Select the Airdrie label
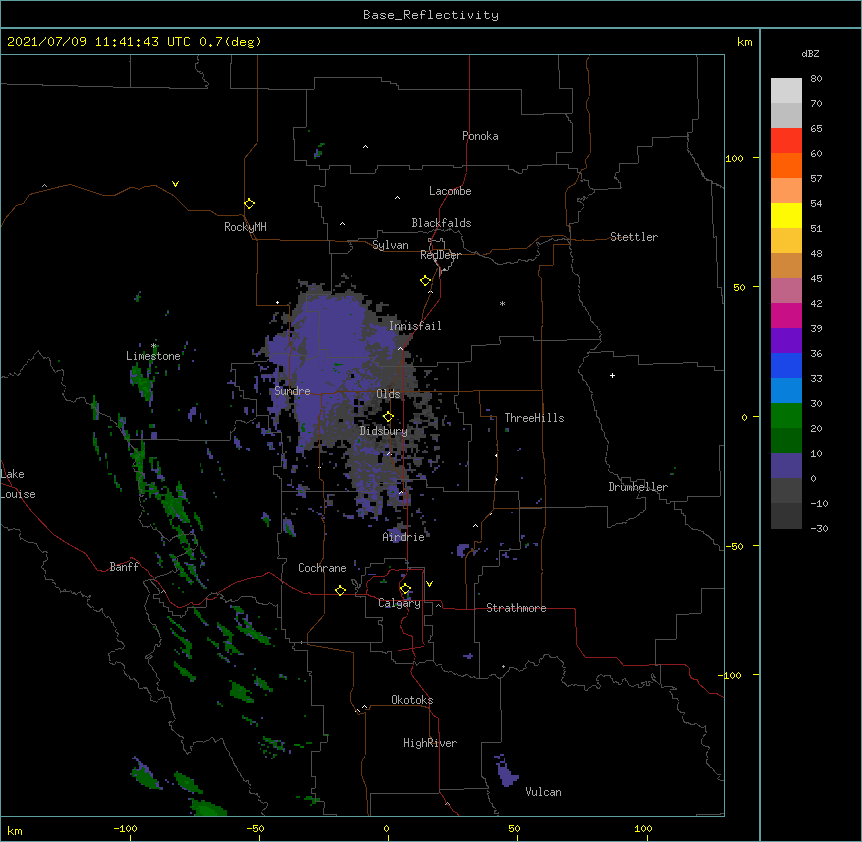Viewport: 862px width, 842px height. pos(404,537)
